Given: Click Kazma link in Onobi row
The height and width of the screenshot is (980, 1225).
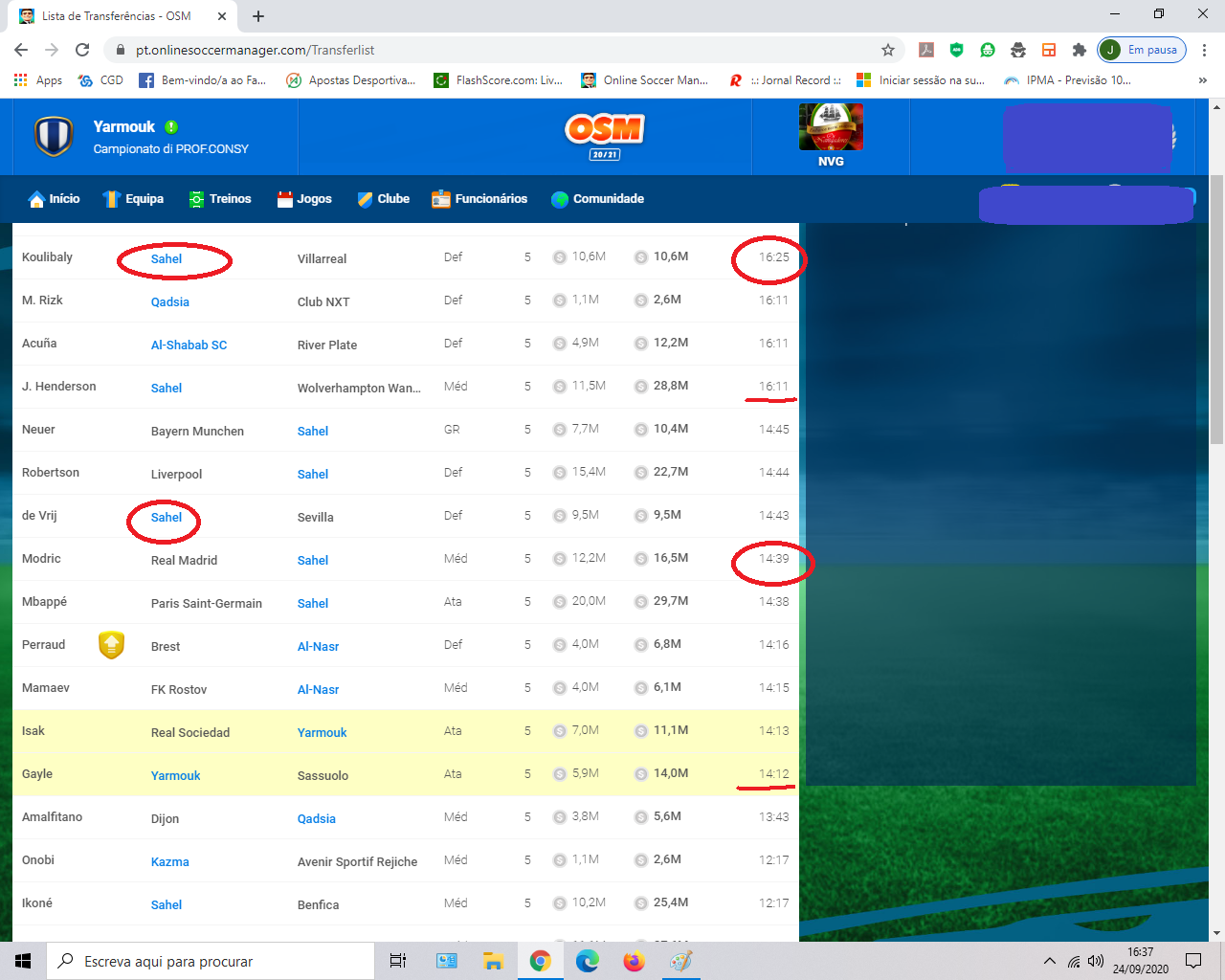Looking at the screenshot, I should pos(170,862).
